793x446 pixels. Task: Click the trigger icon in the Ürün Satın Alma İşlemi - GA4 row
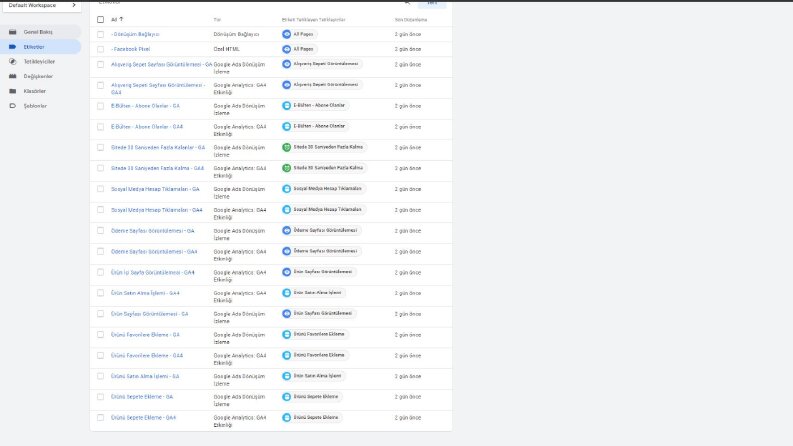tap(286, 293)
